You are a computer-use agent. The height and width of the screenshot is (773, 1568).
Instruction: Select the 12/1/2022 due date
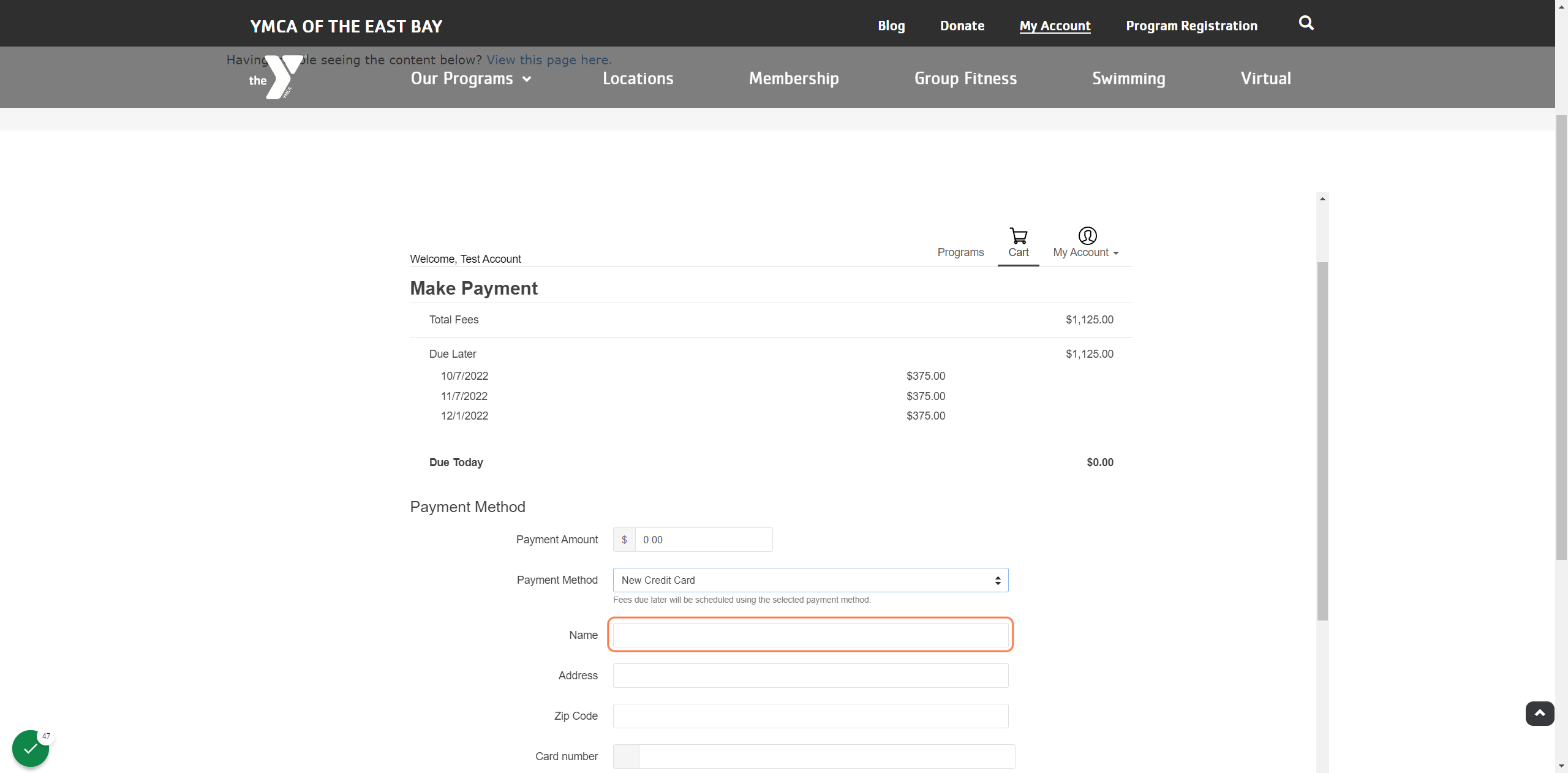[x=464, y=416]
